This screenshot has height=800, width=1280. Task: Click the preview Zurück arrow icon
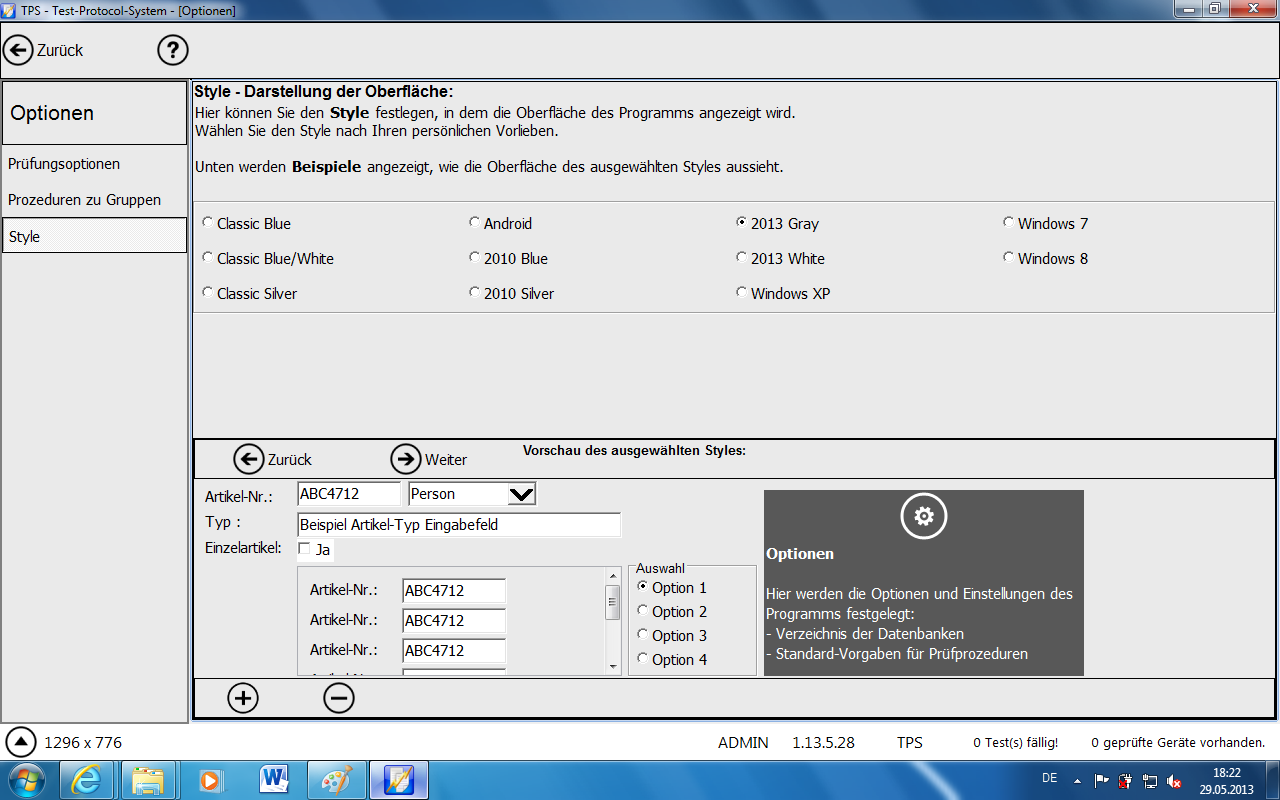(249, 459)
